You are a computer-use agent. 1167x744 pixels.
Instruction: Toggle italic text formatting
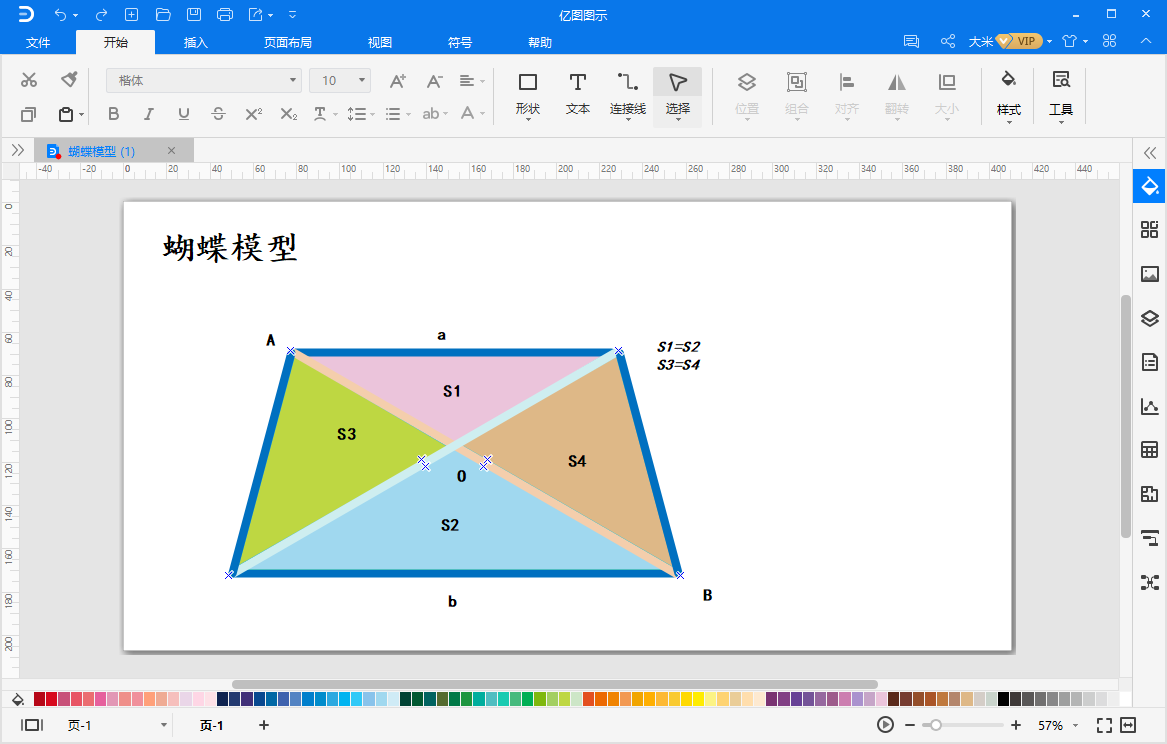click(x=148, y=114)
